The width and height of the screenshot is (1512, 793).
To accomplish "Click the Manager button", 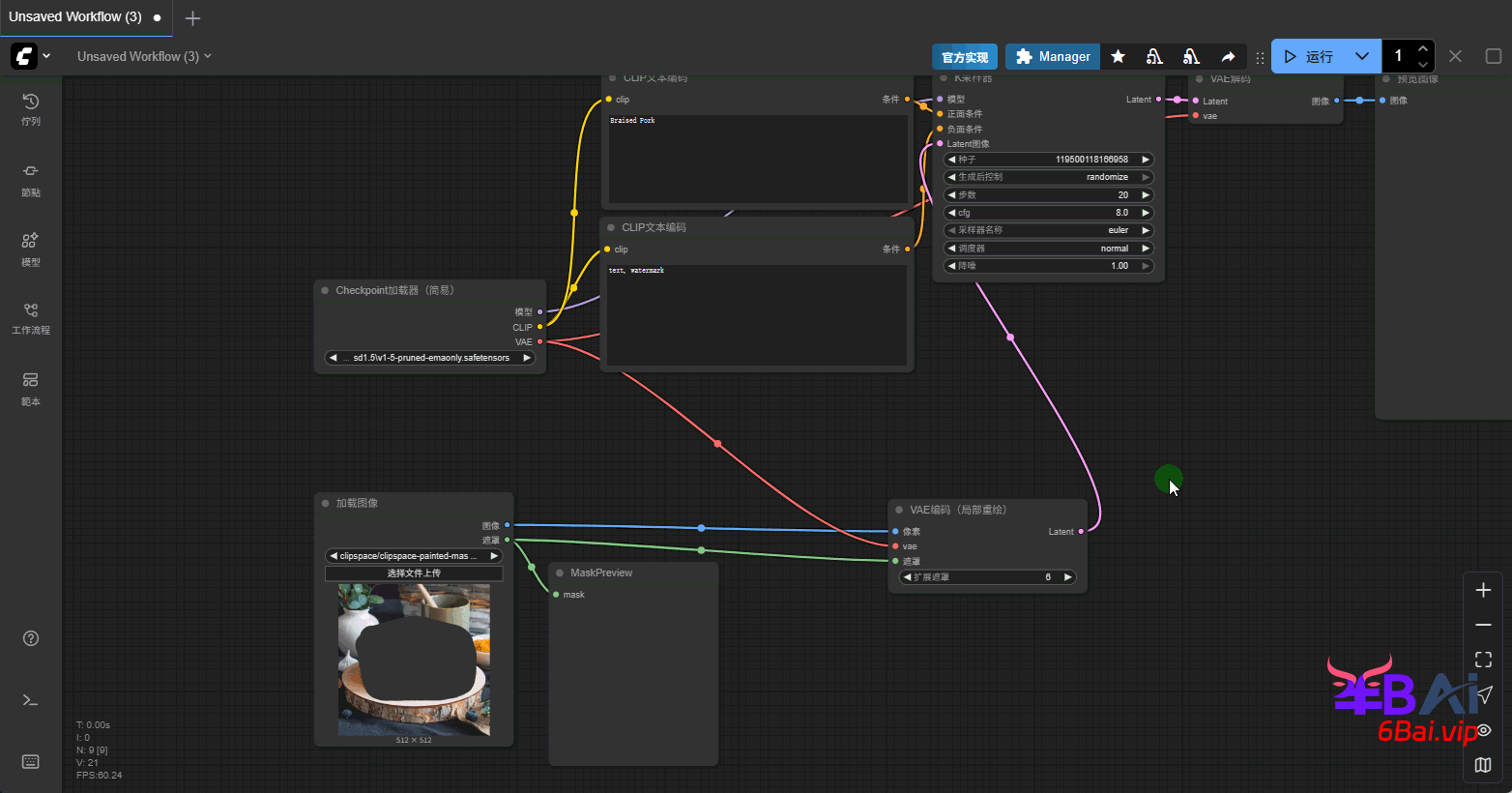I will click(x=1053, y=57).
